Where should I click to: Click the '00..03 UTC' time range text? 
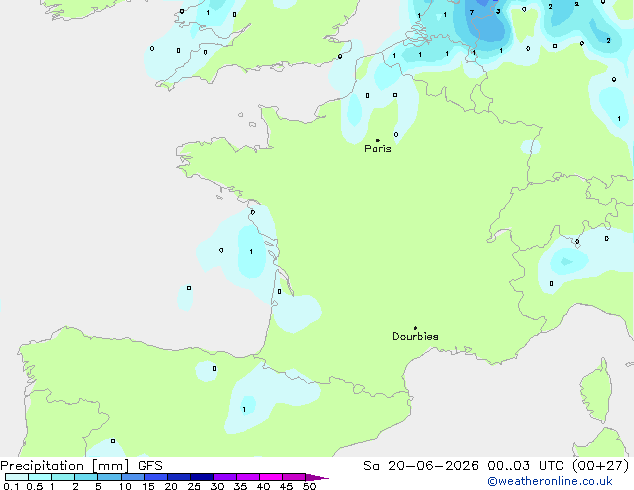coord(524,466)
